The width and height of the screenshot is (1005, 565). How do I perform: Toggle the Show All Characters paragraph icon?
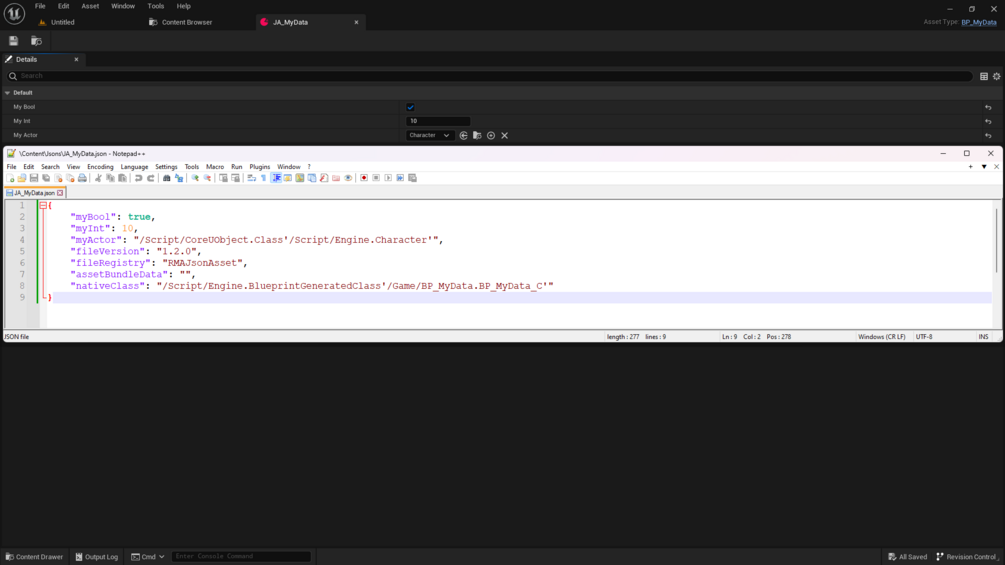263,178
